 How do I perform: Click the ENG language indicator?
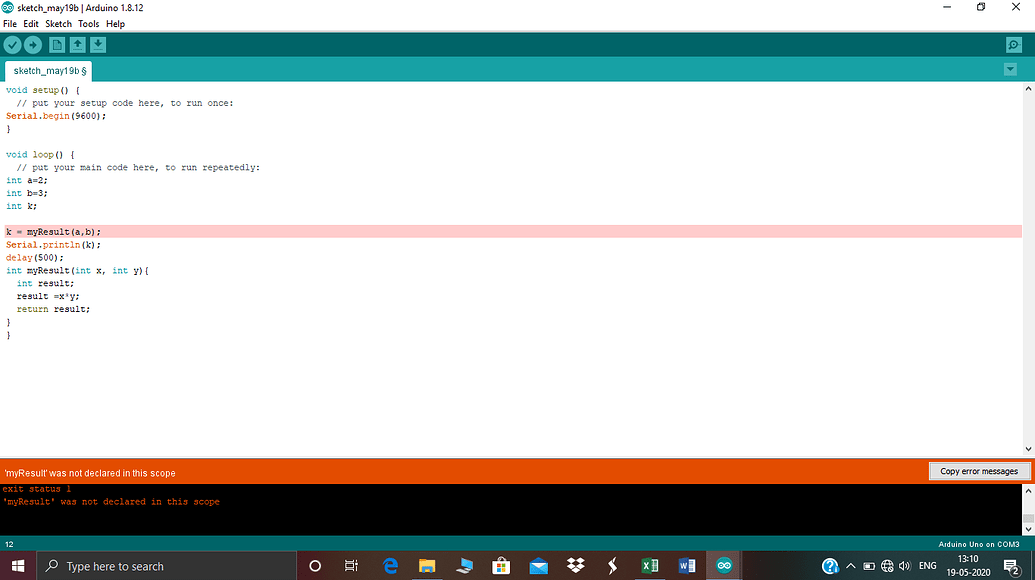[x=927, y=566]
